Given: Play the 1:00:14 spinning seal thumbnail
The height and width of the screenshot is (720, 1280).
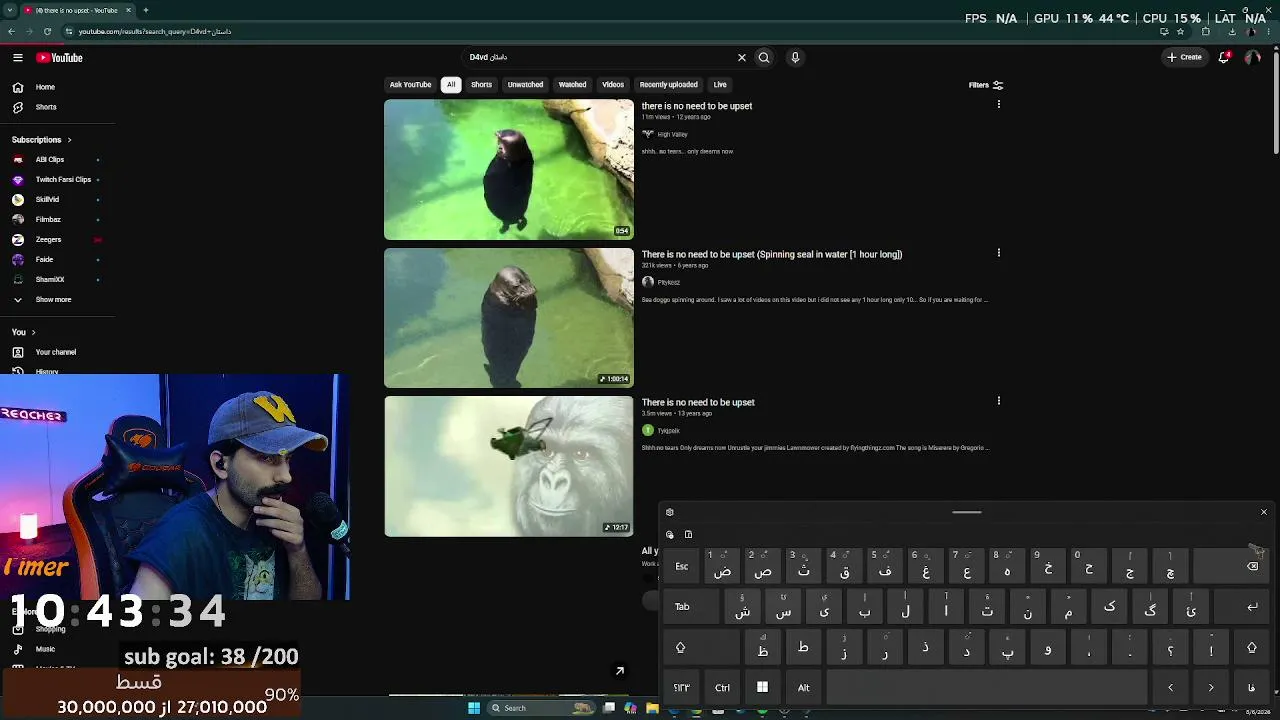Looking at the screenshot, I should click(x=509, y=318).
